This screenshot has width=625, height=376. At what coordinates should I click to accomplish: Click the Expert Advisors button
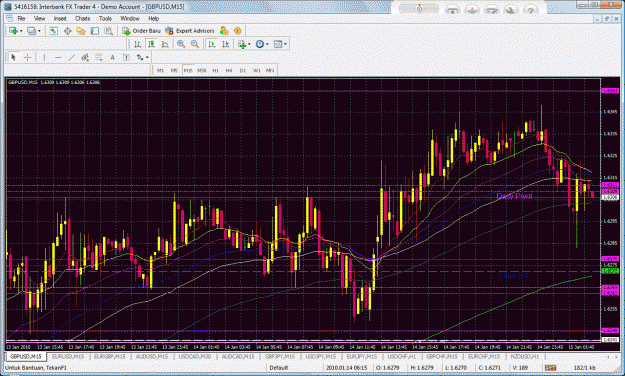click(x=190, y=31)
